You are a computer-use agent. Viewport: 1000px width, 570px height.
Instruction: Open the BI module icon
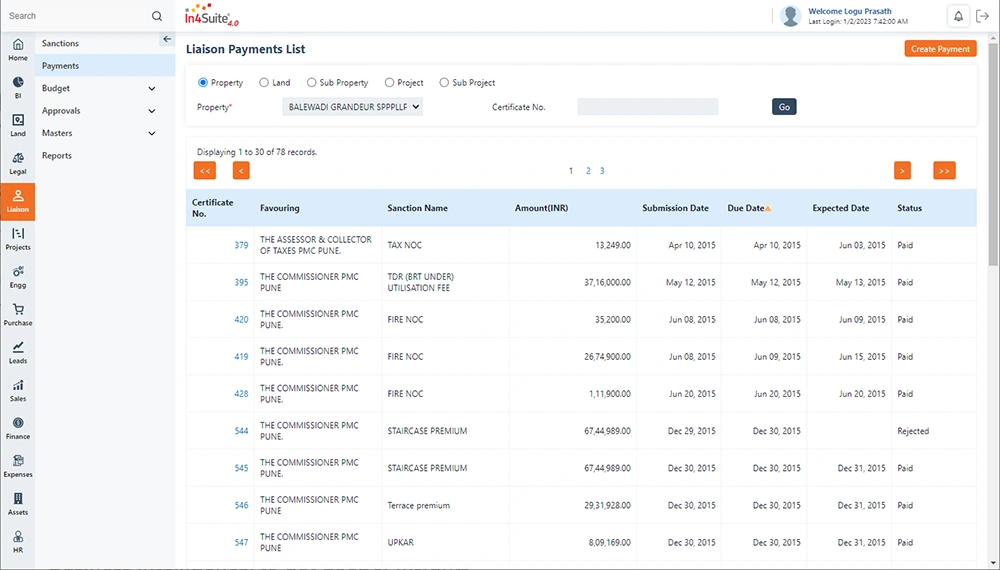tap(18, 88)
